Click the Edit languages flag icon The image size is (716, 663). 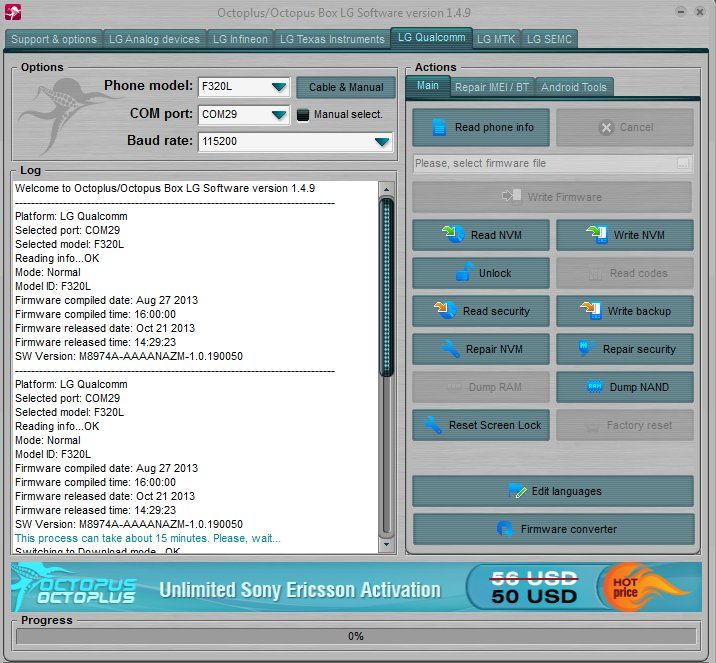tap(517, 491)
